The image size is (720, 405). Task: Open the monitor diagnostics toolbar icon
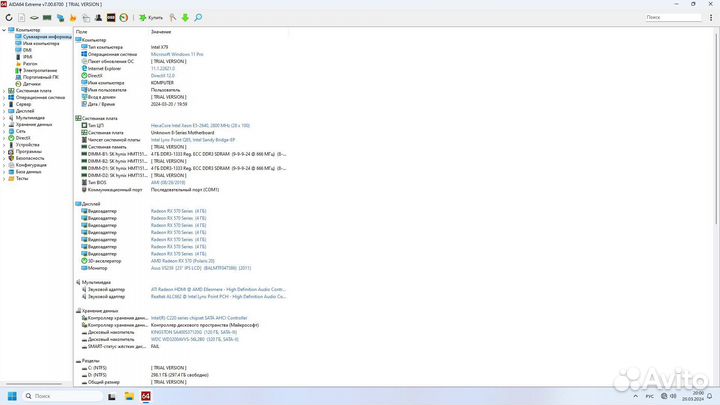[60, 17]
